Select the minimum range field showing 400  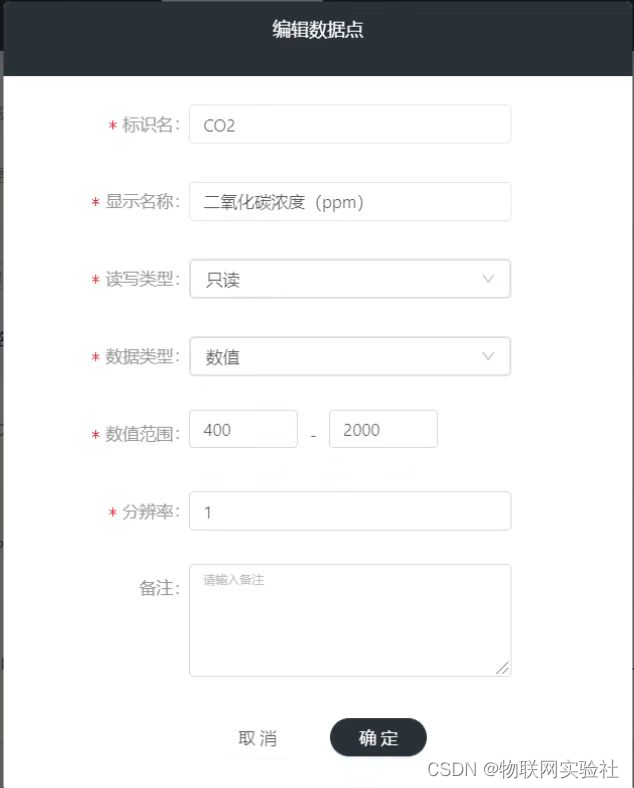coord(243,430)
